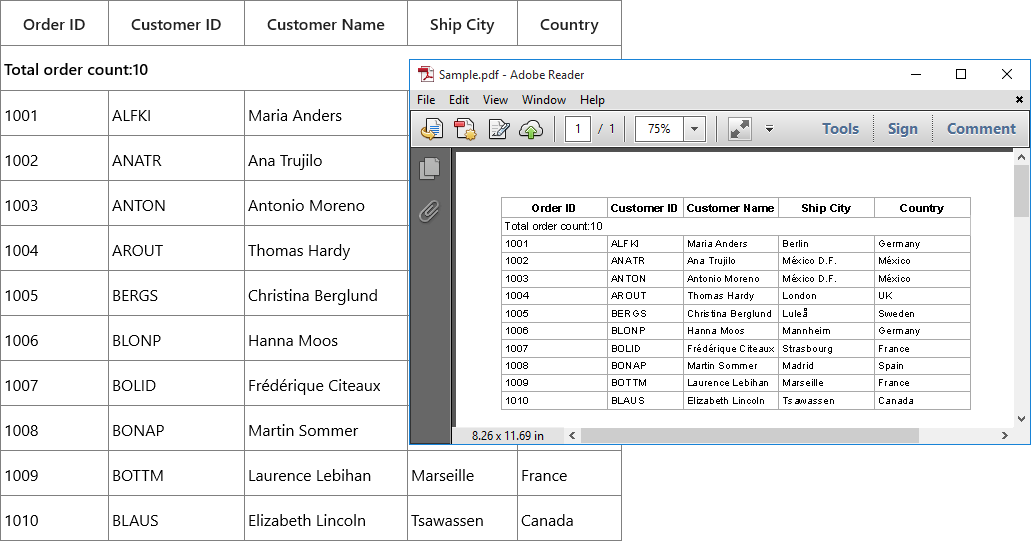Maximize the Adobe Reader window
The width and height of the screenshot is (1031, 541).
click(x=961, y=74)
